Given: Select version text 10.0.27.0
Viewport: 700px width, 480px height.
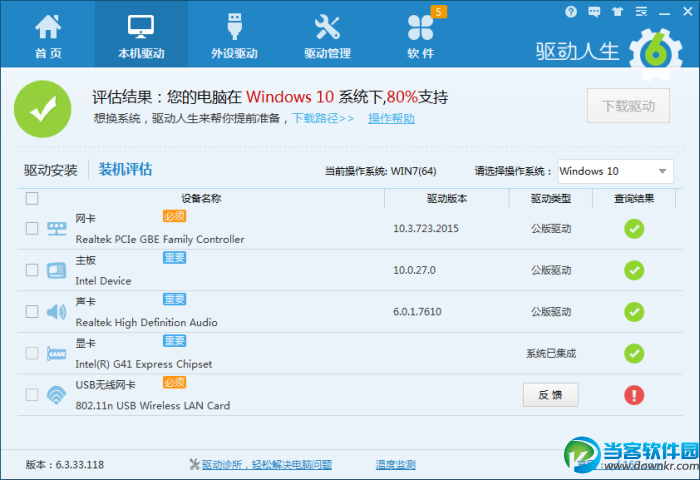Looking at the screenshot, I should [414, 270].
